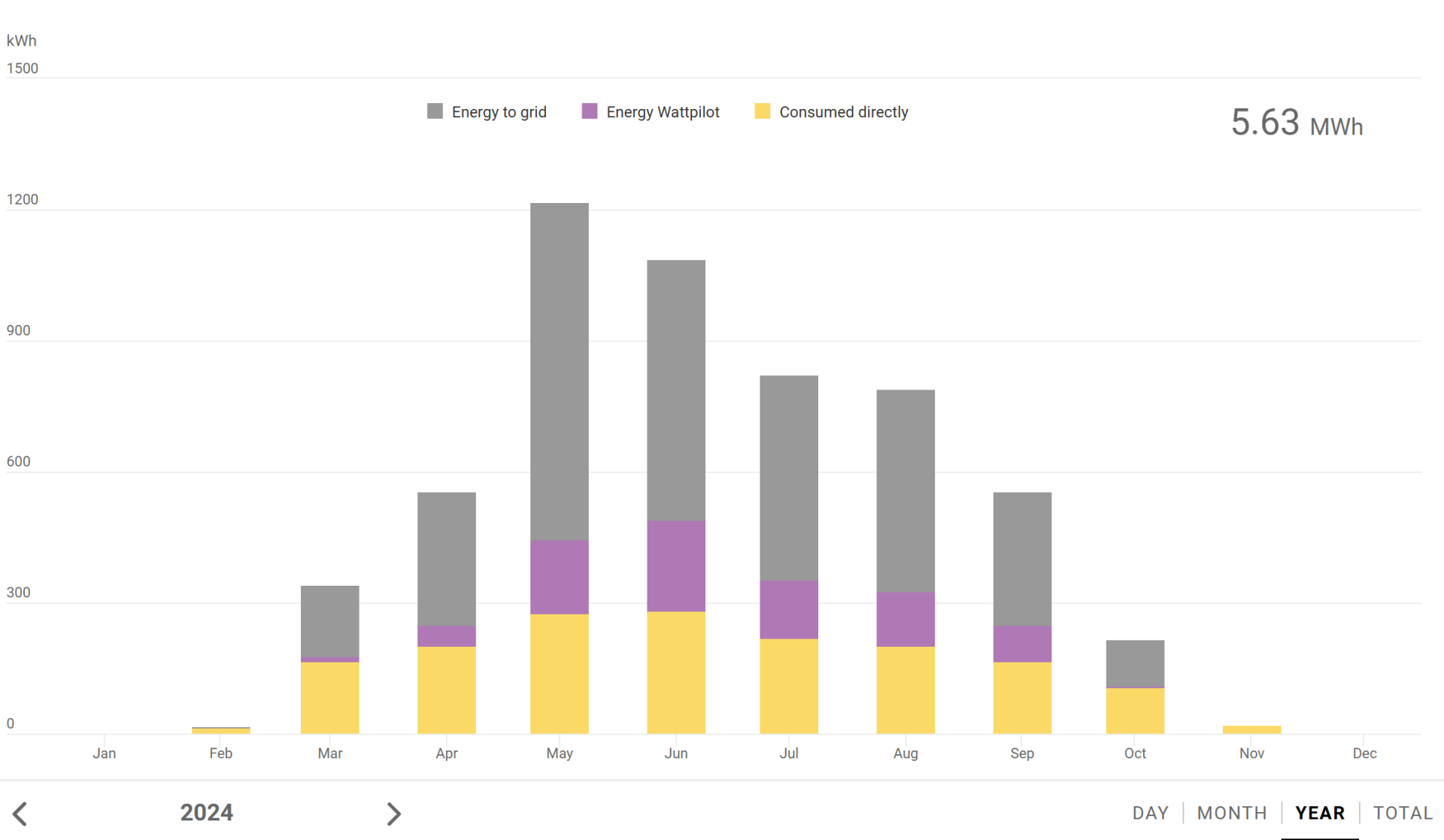Click the purple Energy Wattpilot swatch
The image size is (1444, 840).
click(590, 111)
